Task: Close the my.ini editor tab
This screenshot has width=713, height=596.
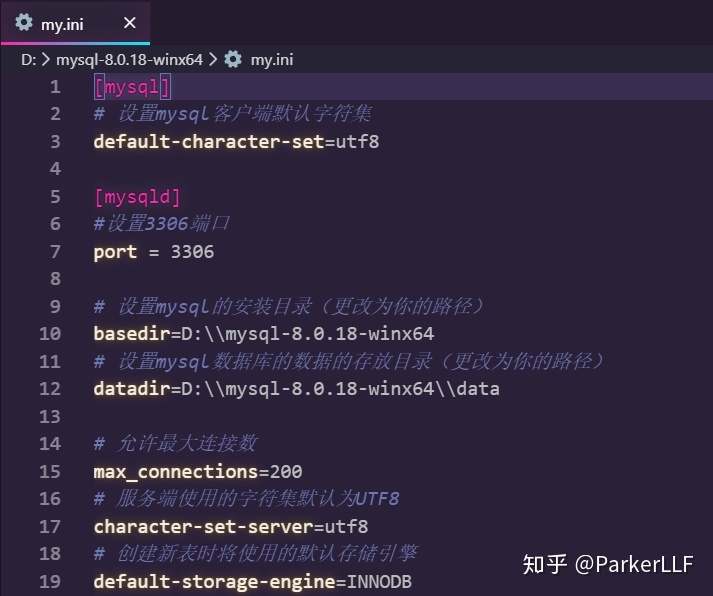Action: point(130,23)
